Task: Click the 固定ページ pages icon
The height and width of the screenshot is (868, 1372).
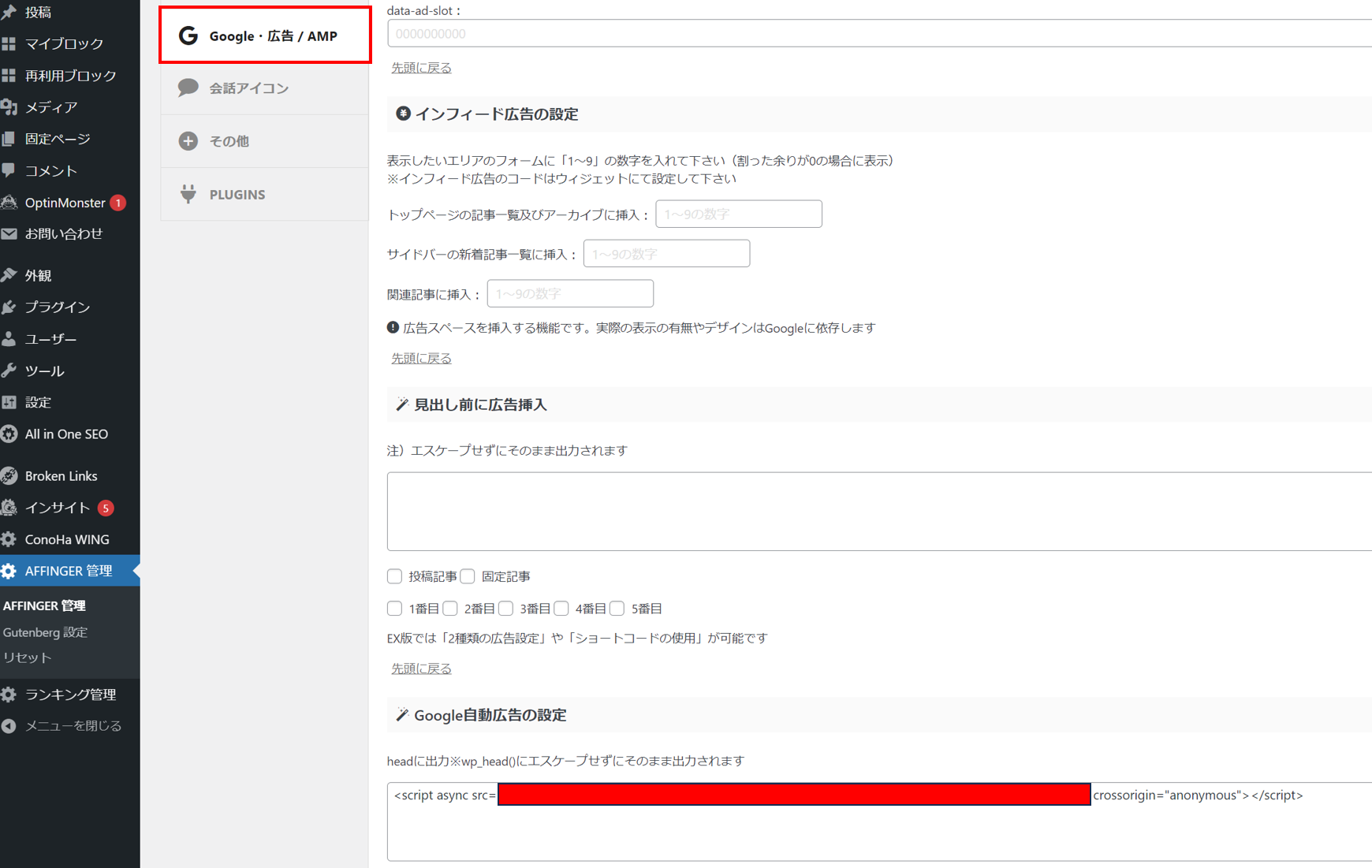Action: click(x=9, y=139)
